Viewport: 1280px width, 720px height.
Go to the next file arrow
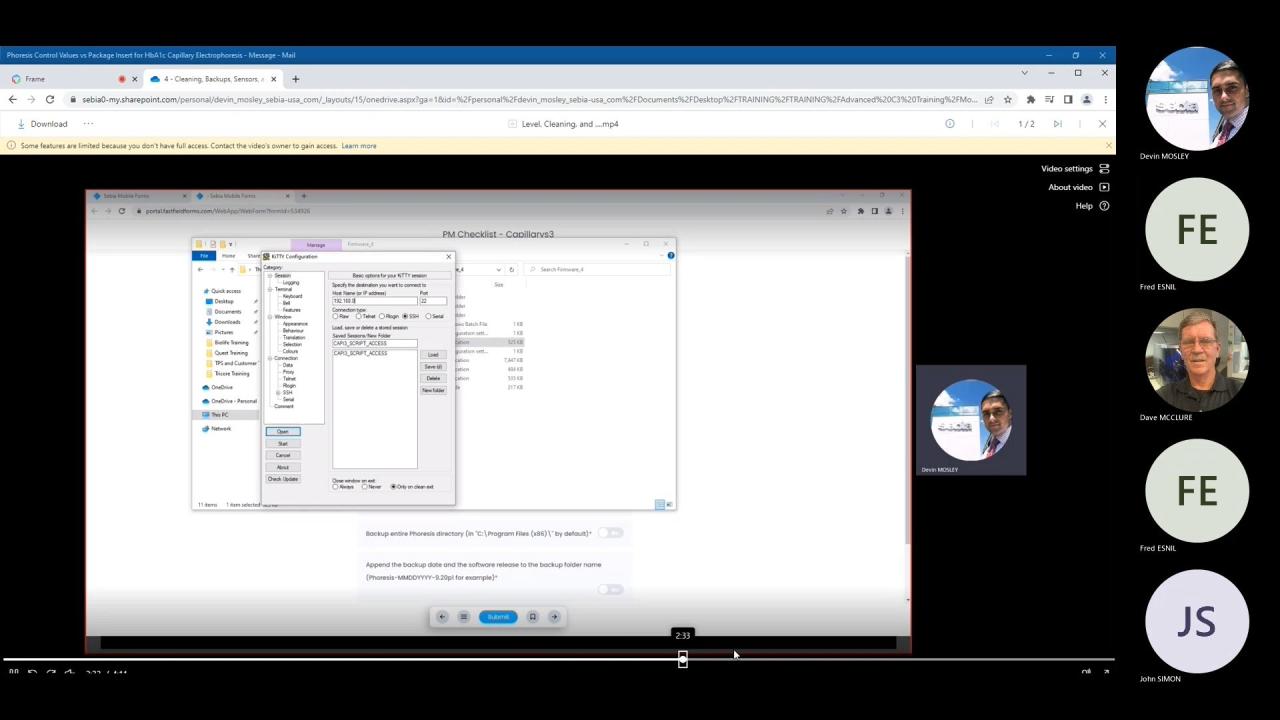[1057, 124]
